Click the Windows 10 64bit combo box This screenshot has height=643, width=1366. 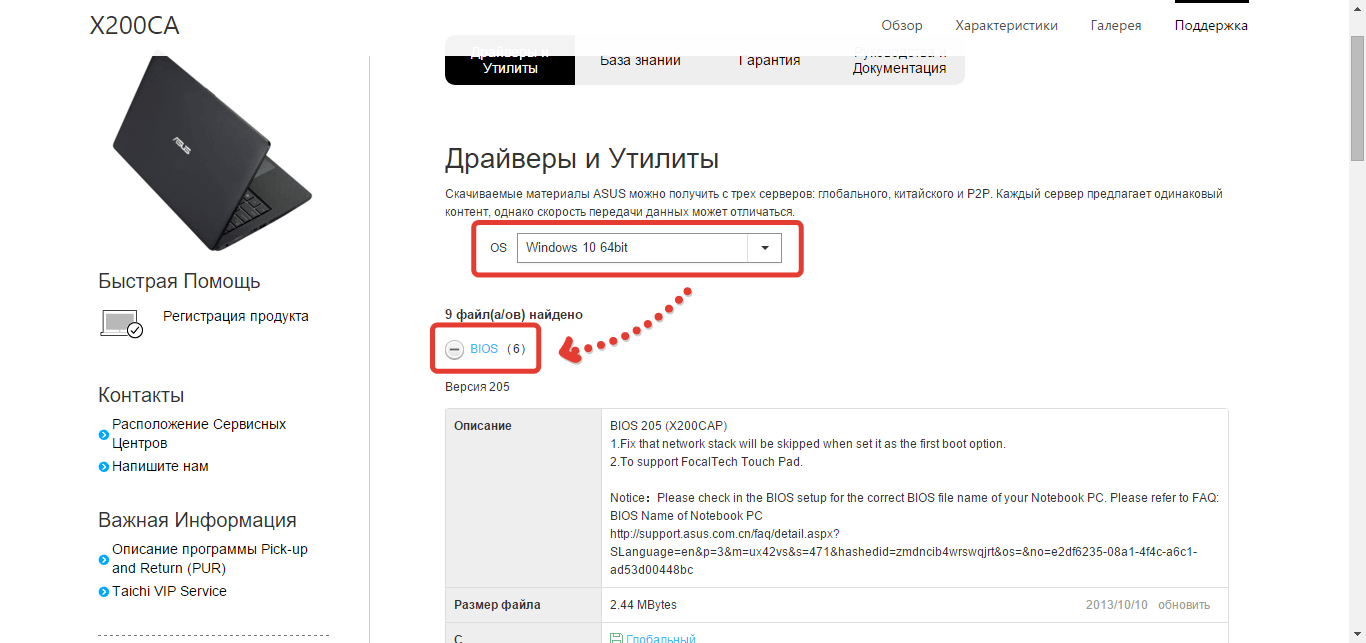[632, 248]
